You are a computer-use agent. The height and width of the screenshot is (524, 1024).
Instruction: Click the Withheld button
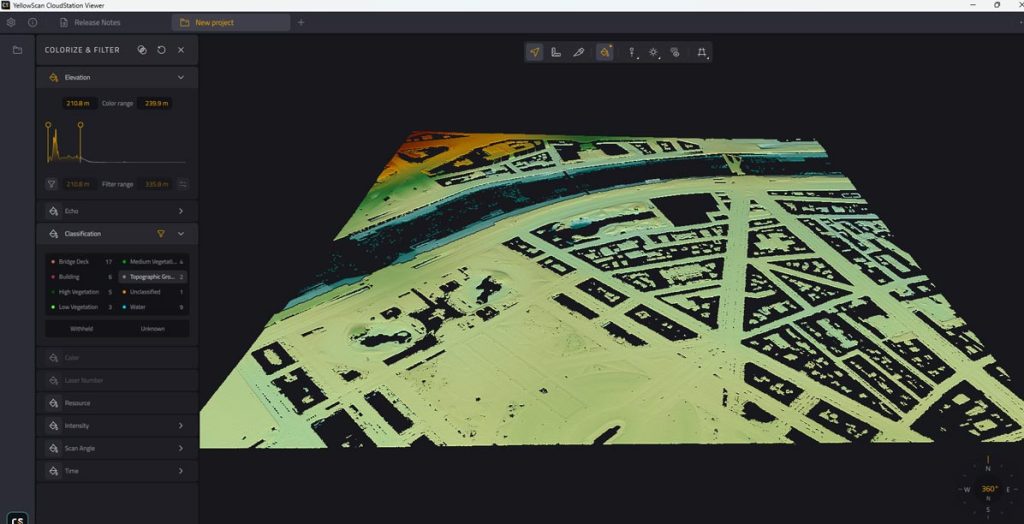pyautogui.click(x=82, y=328)
